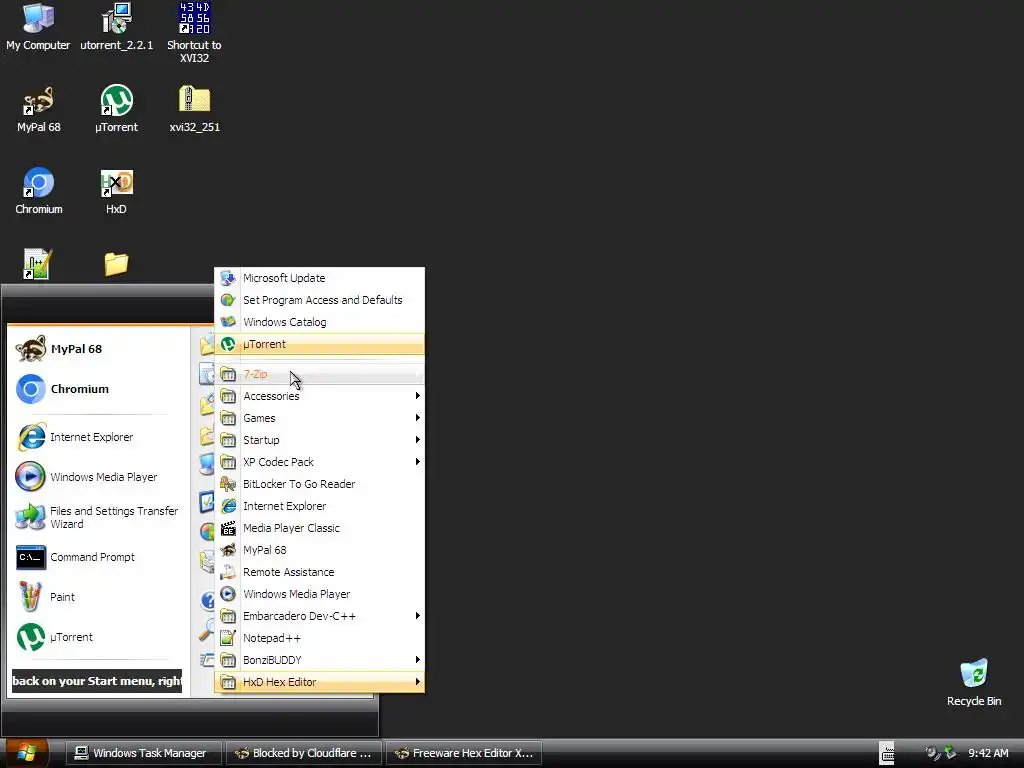Open the My Computer desktop icon

click(38, 27)
